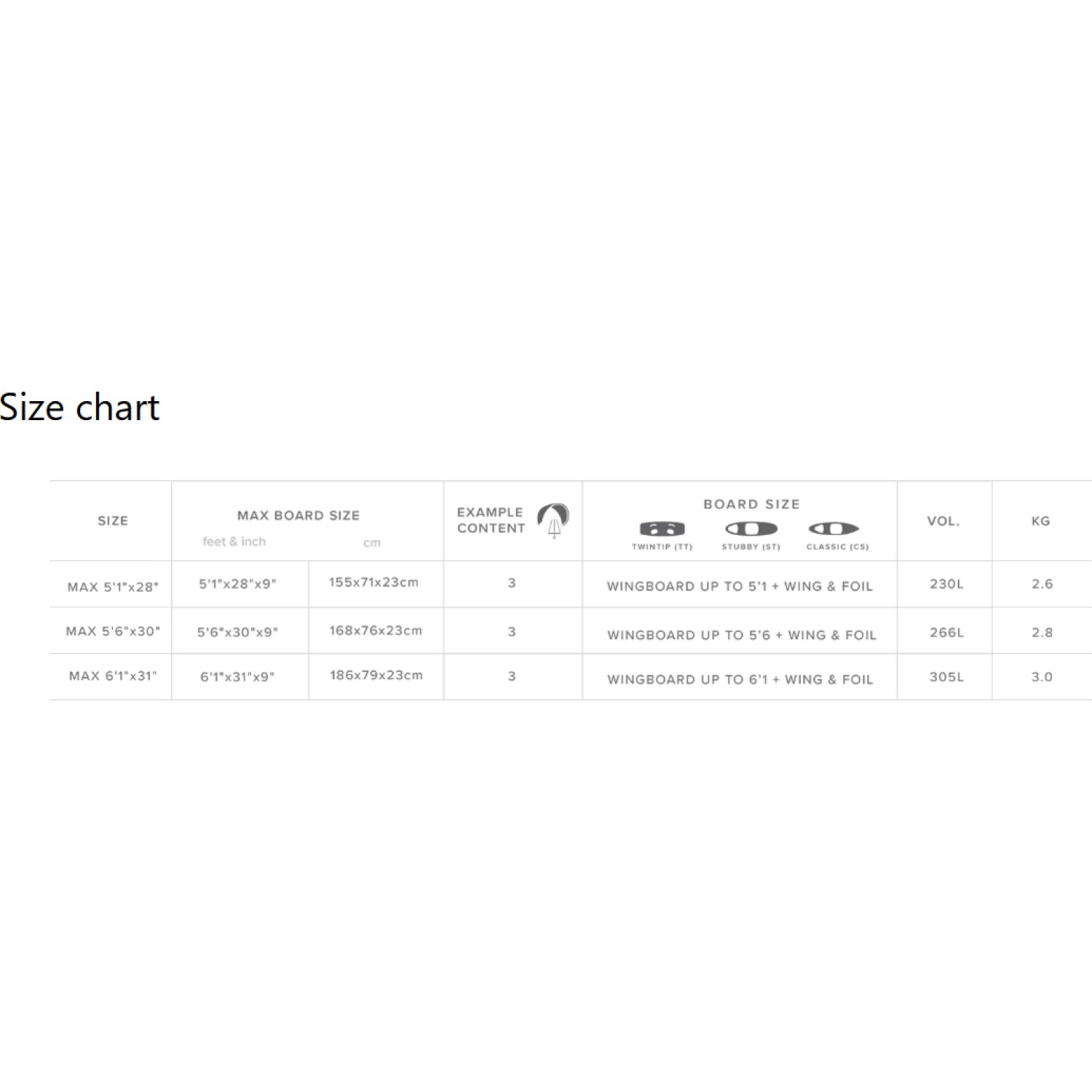Click the 186x79x23cm dimension cell
Image resolution: width=1092 pixels, height=1092 pixels.
tap(376, 676)
